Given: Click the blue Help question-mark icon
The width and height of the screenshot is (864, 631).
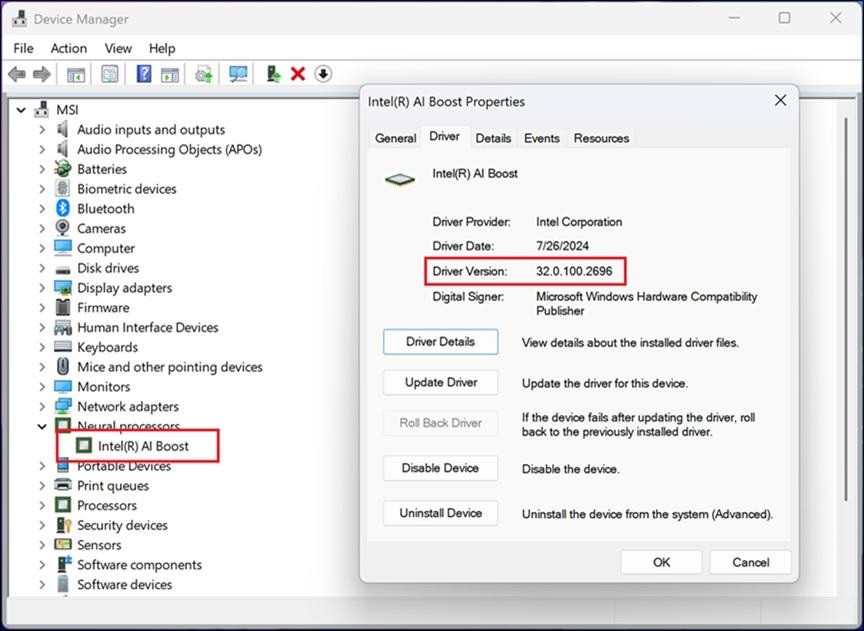Looking at the screenshot, I should tap(144, 74).
